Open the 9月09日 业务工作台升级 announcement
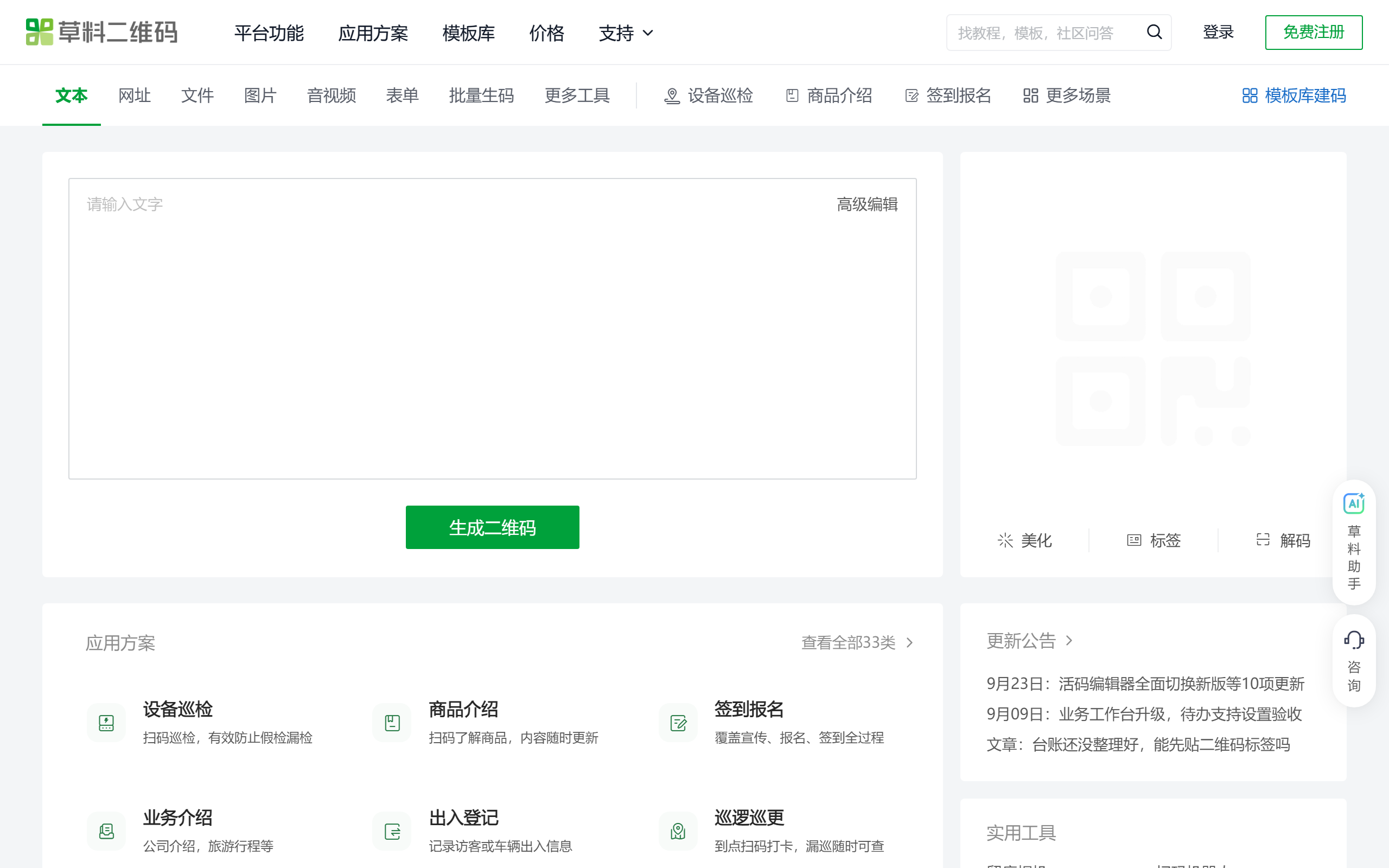The width and height of the screenshot is (1389, 868). click(1144, 714)
